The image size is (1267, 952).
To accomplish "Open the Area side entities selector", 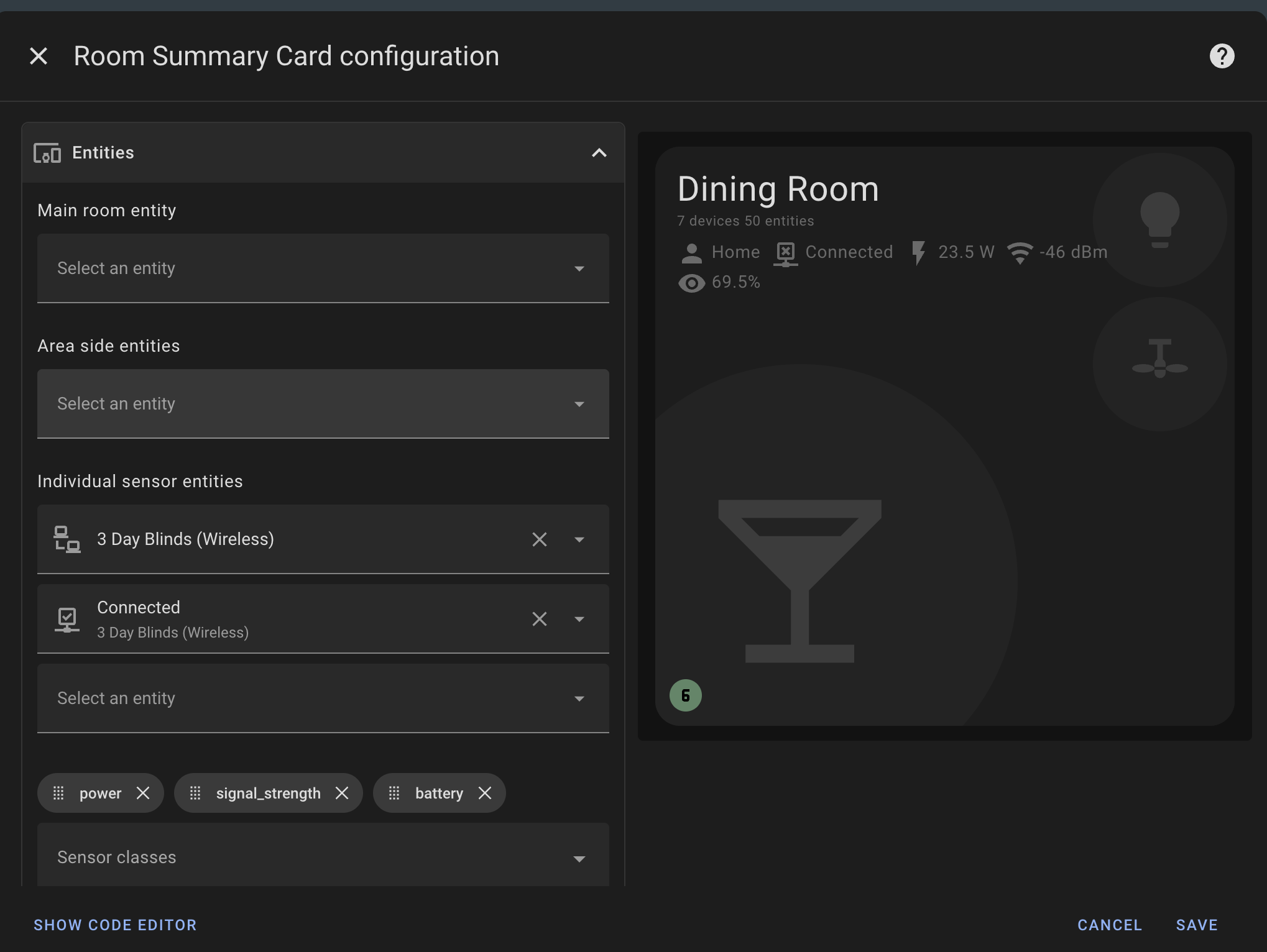I will (x=579, y=404).
